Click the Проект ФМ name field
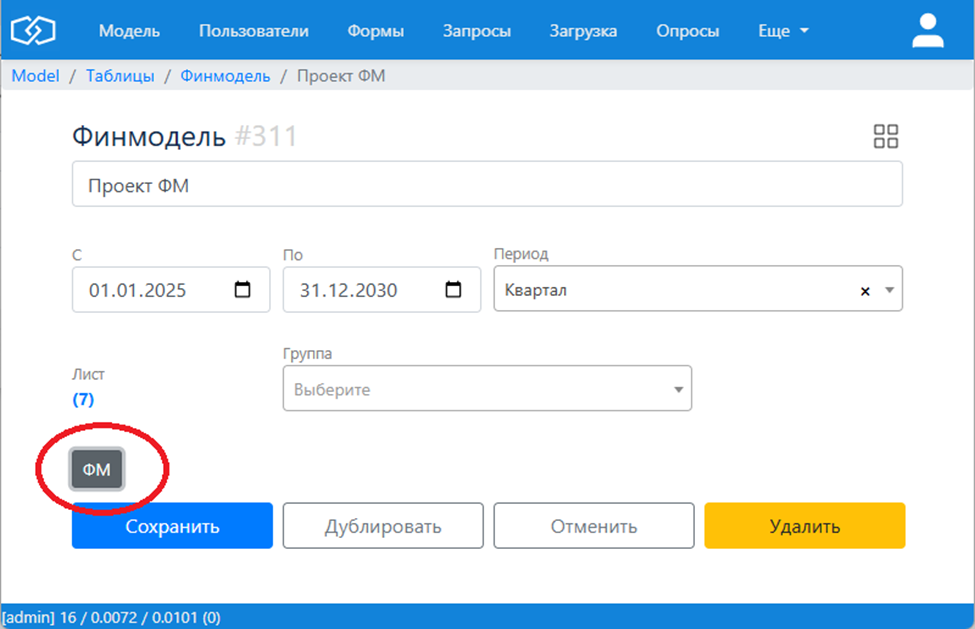Screen dimensions: 975x629 (x=487, y=185)
